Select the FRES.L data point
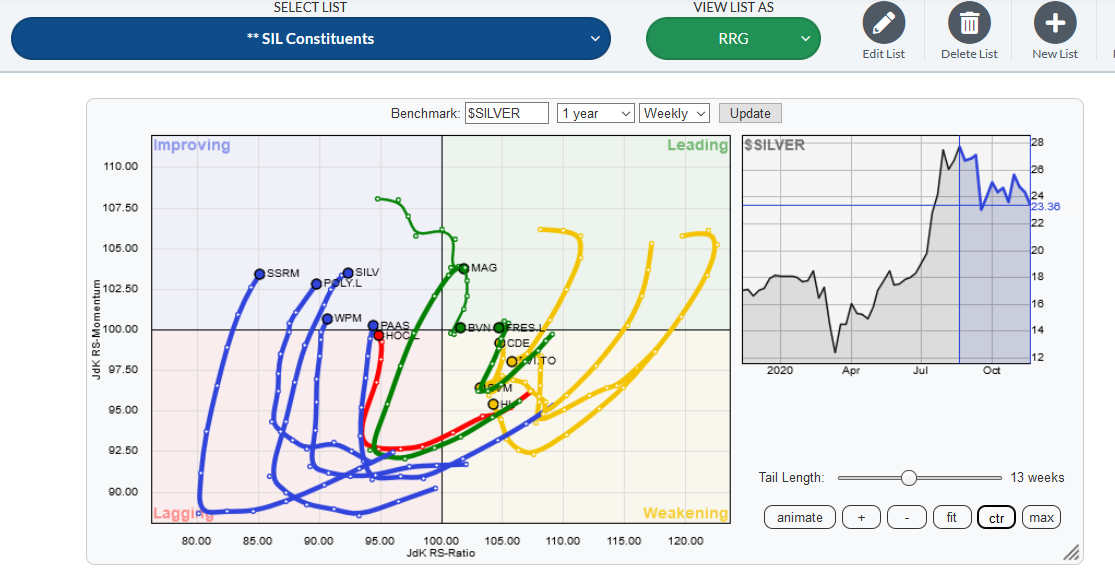This screenshot has width=1115, height=574. pos(499,328)
